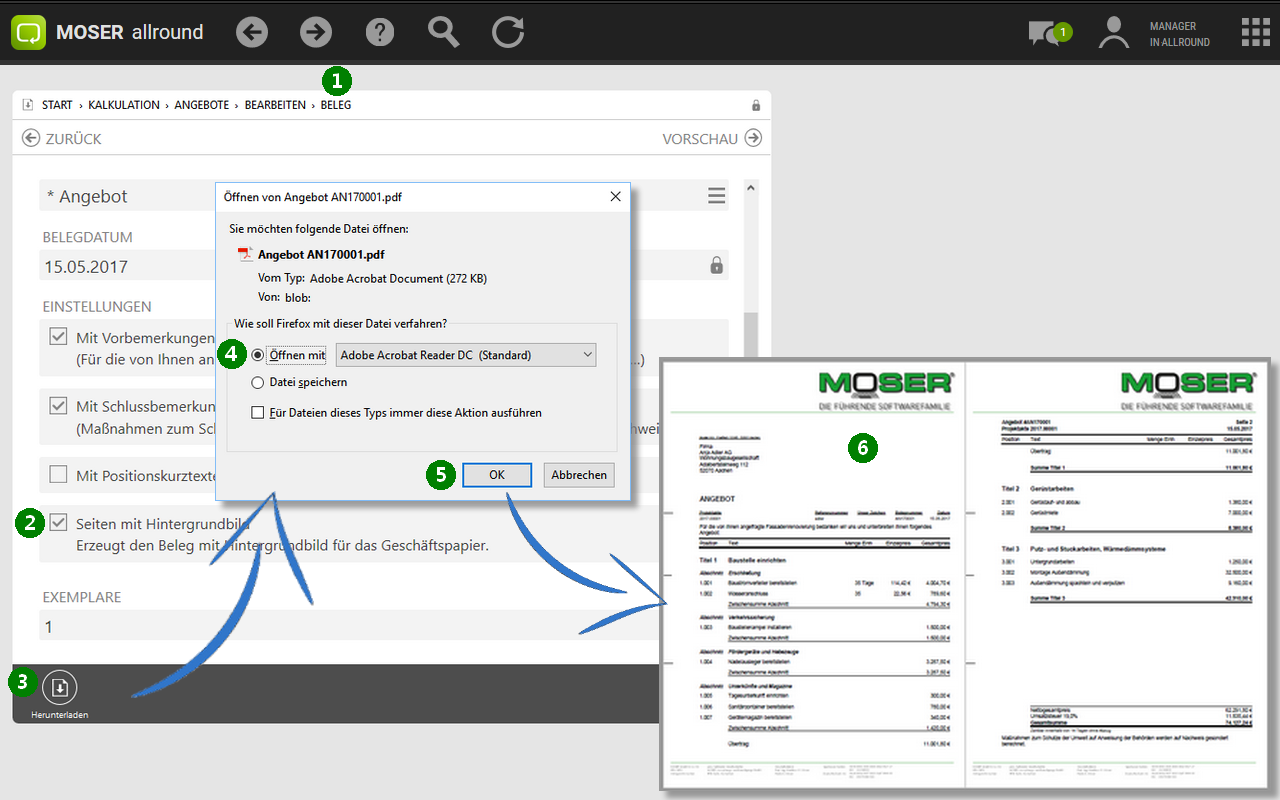The image size is (1280, 800).
Task: Confirm dialog with OK button
Action: point(497,475)
